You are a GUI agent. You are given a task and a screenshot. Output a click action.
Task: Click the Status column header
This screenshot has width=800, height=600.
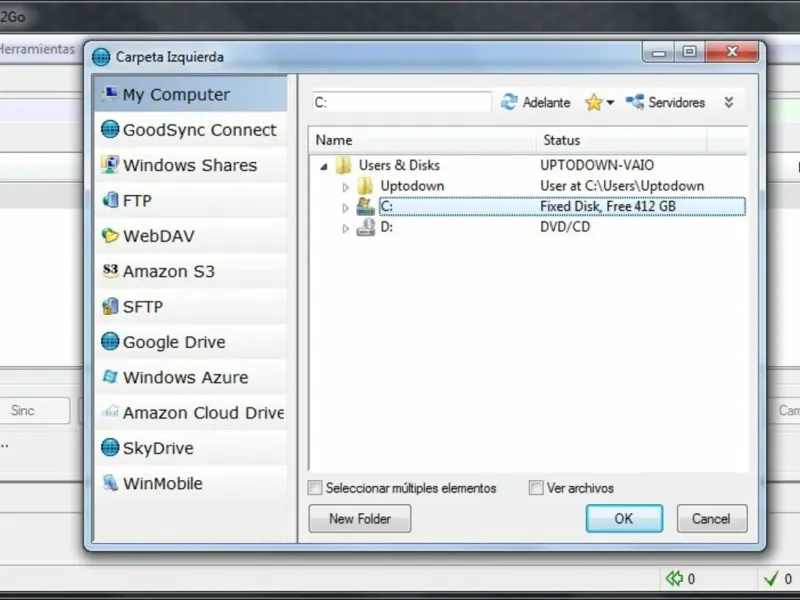coord(621,140)
